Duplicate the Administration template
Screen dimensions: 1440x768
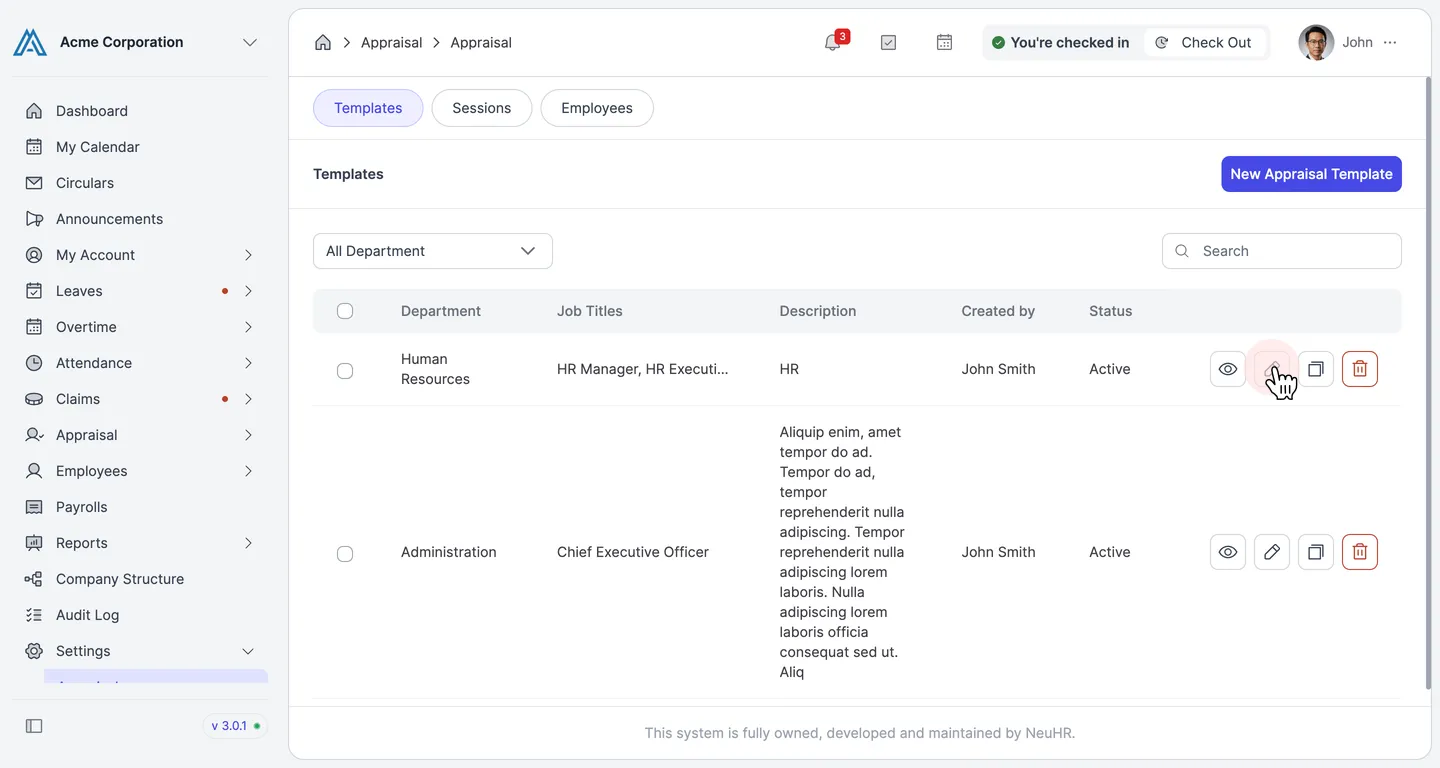point(1316,552)
